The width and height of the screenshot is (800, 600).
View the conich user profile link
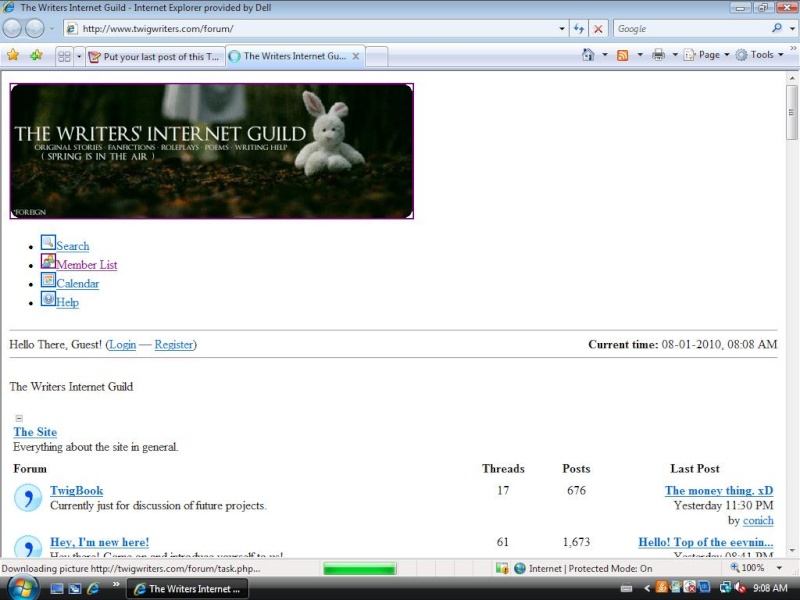point(758,521)
